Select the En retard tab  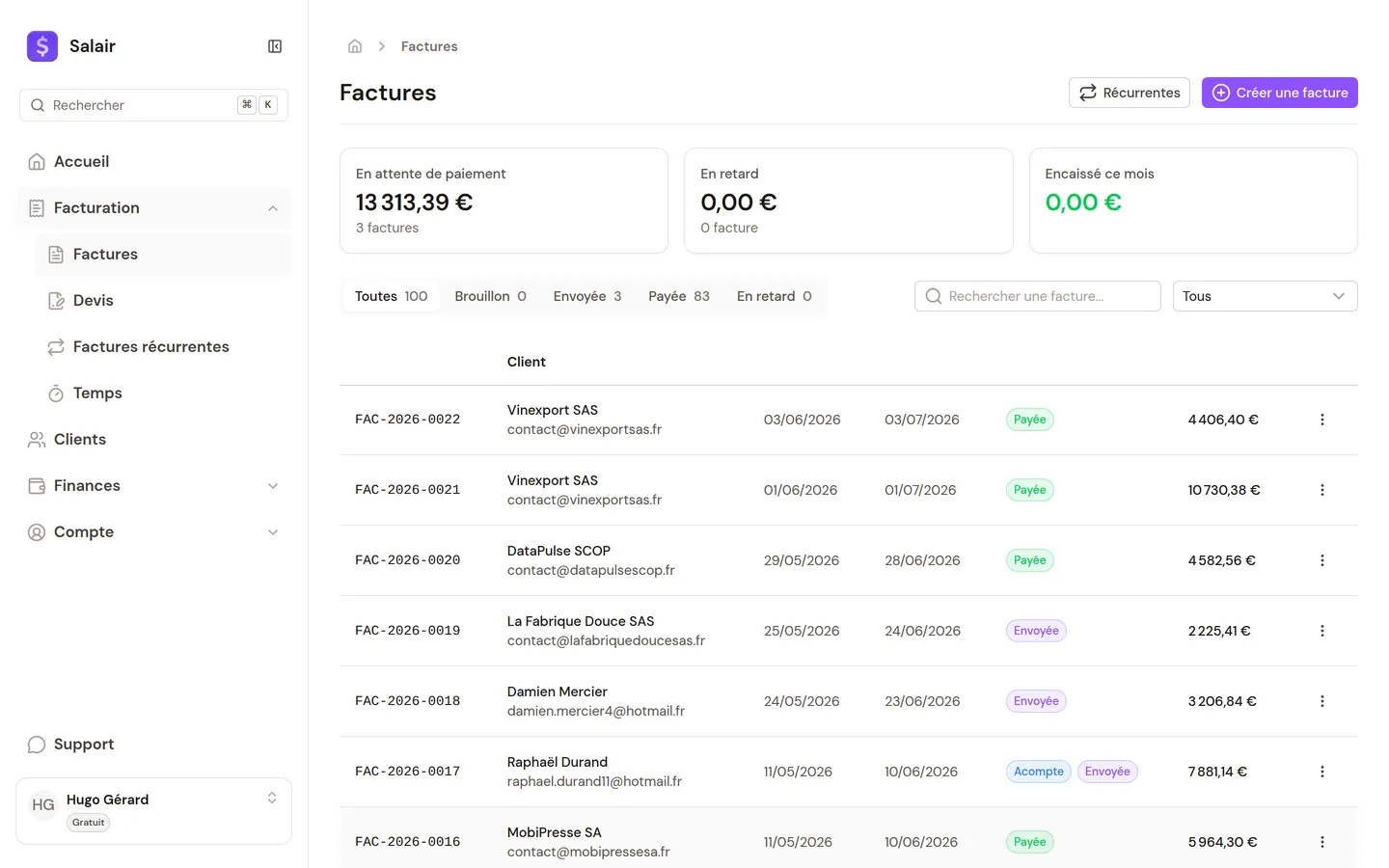[775, 296]
